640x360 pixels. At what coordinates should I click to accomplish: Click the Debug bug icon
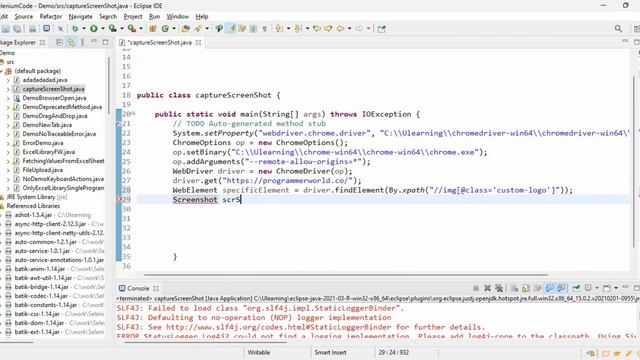[75, 29]
